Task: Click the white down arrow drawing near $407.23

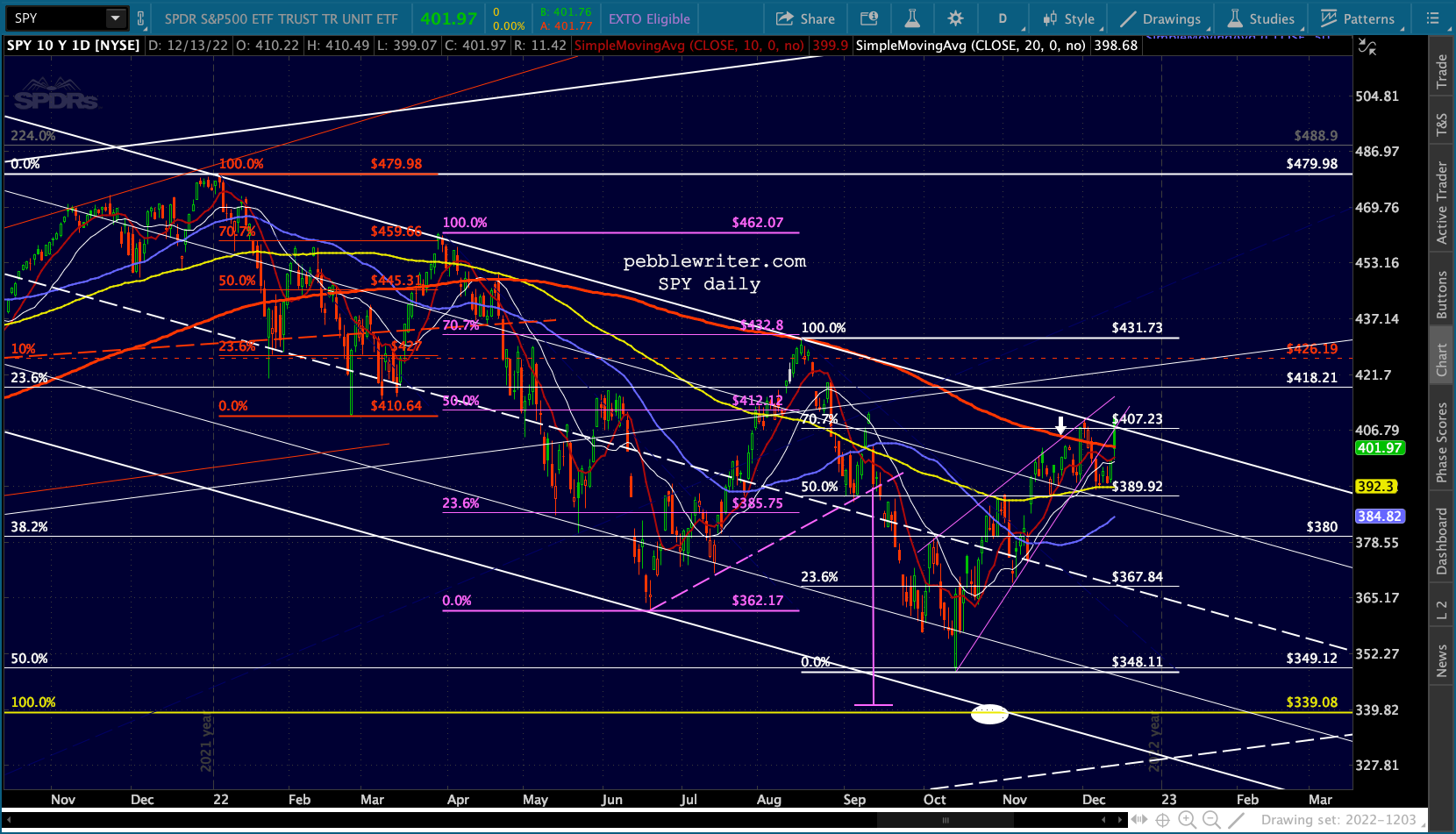Action: coord(1060,426)
